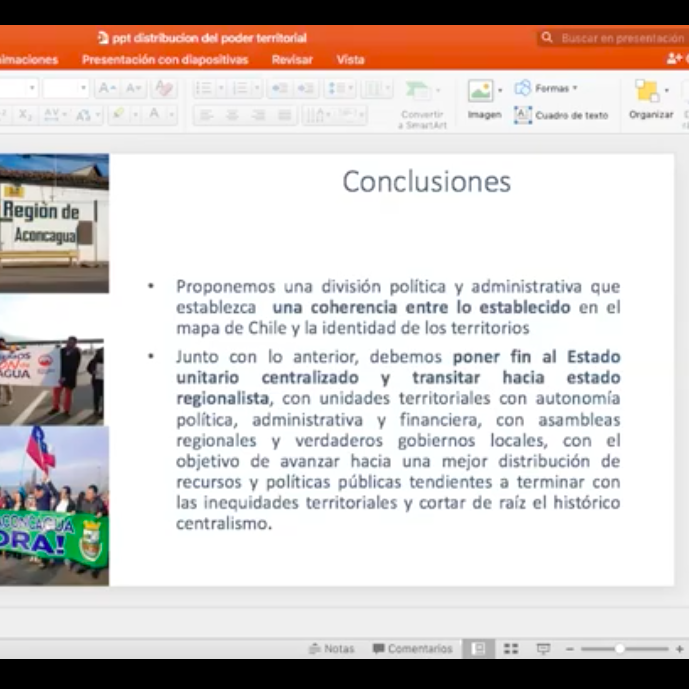This screenshot has height=689, width=689.
Task: Select the Conclusiones slide title
Action: 427,181
